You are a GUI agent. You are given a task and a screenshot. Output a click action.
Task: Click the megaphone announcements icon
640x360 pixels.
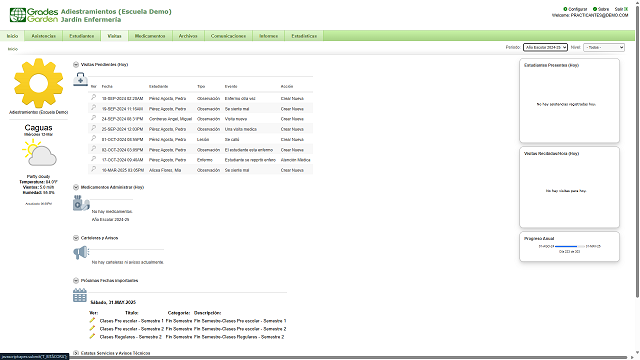point(80,253)
